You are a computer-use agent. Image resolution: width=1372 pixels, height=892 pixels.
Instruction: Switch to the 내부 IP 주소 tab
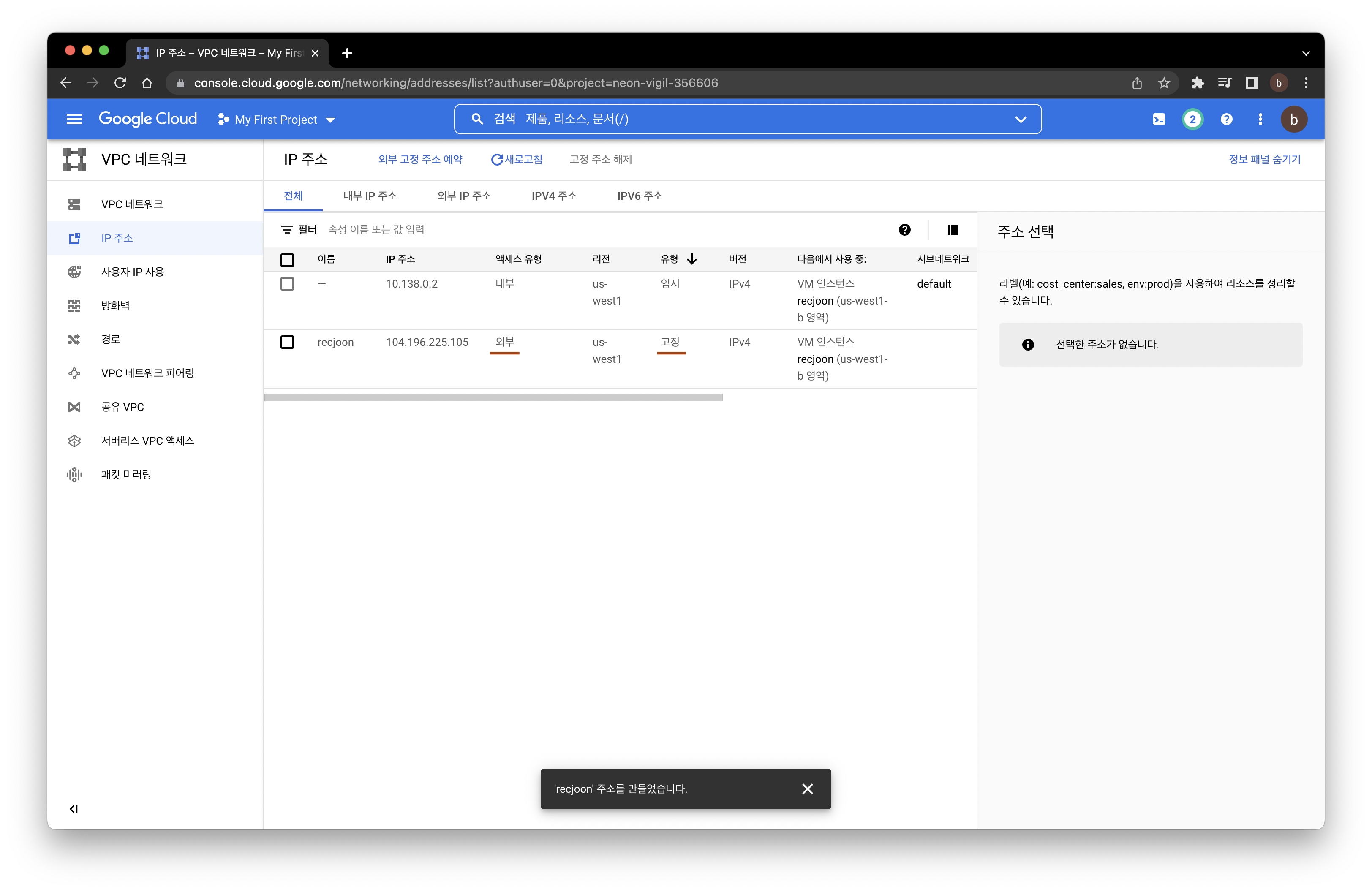pyautogui.click(x=370, y=196)
